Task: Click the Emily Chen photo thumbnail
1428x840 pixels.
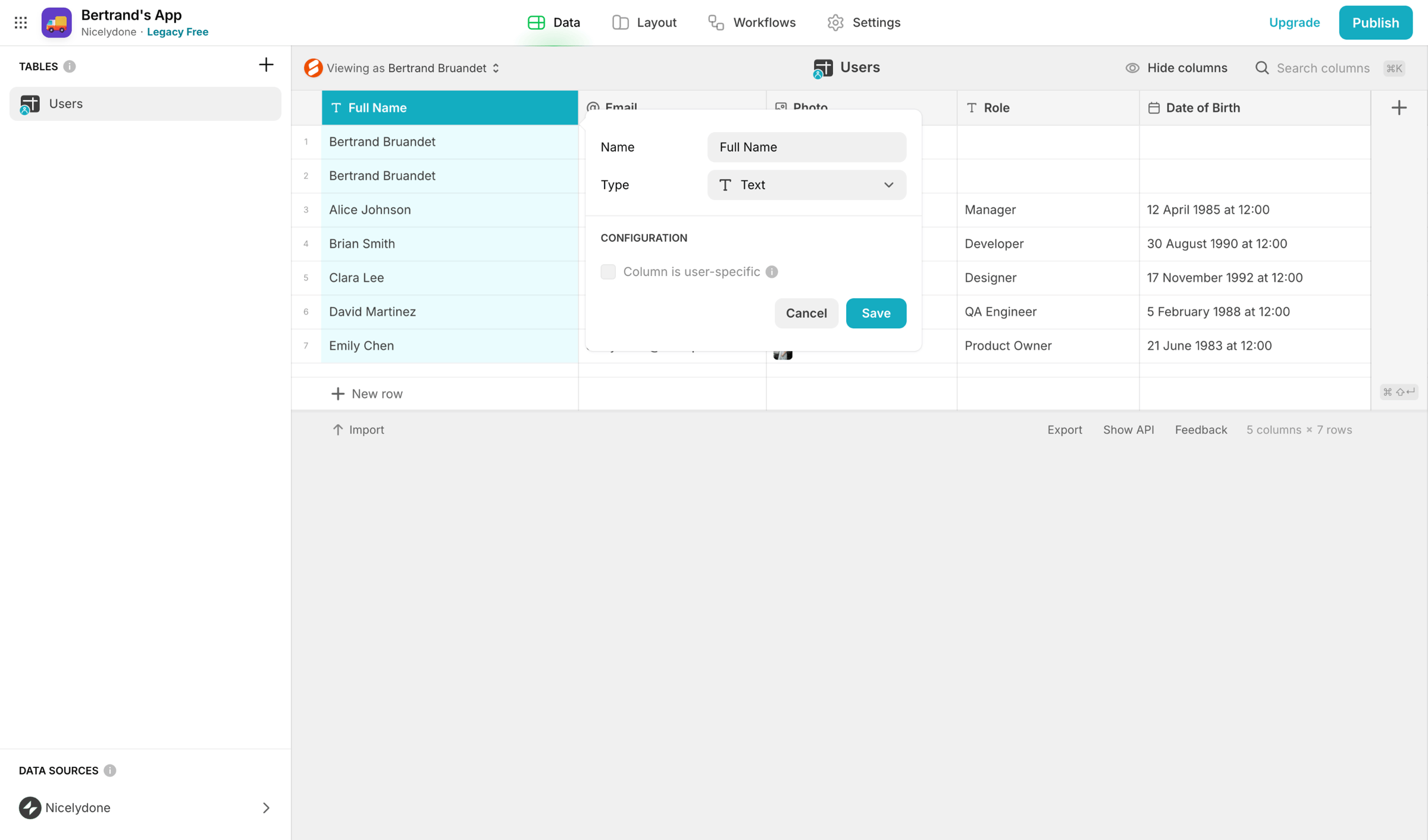Action: click(782, 355)
